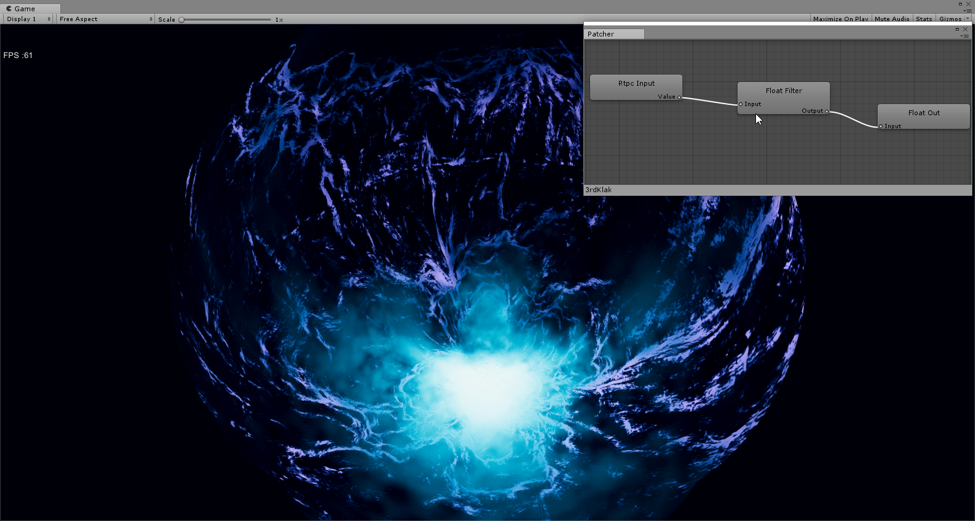The width and height of the screenshot is (975, 521).
Task: Select the Patcher tab
Action: (x=614, y=34)
